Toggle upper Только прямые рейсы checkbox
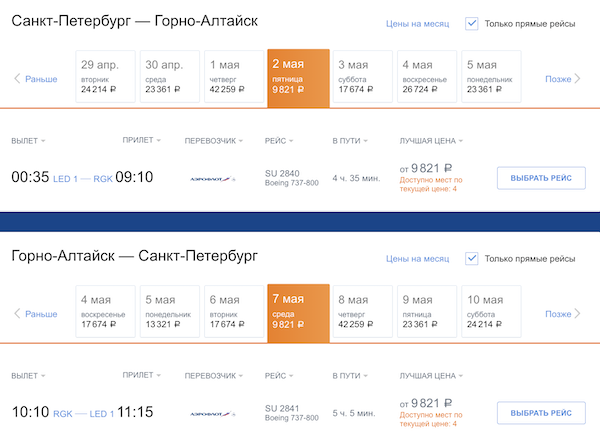Viewport: 600px width, 442px height. (472, 23)
